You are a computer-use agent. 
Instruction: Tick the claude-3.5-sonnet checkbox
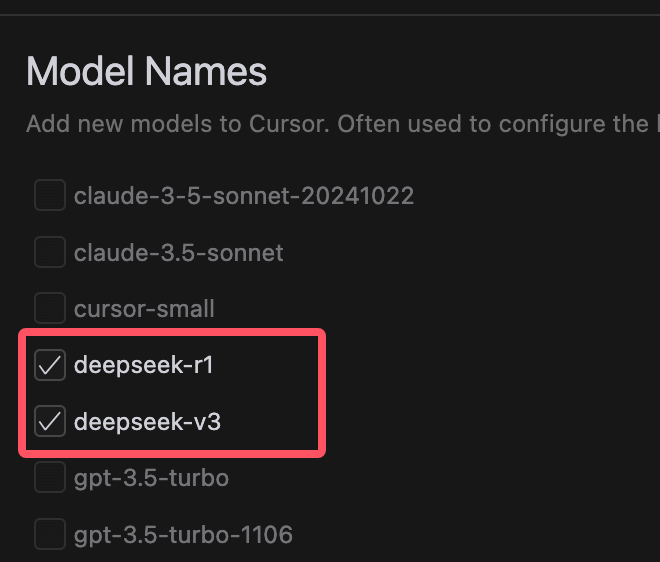pos(50,253)
